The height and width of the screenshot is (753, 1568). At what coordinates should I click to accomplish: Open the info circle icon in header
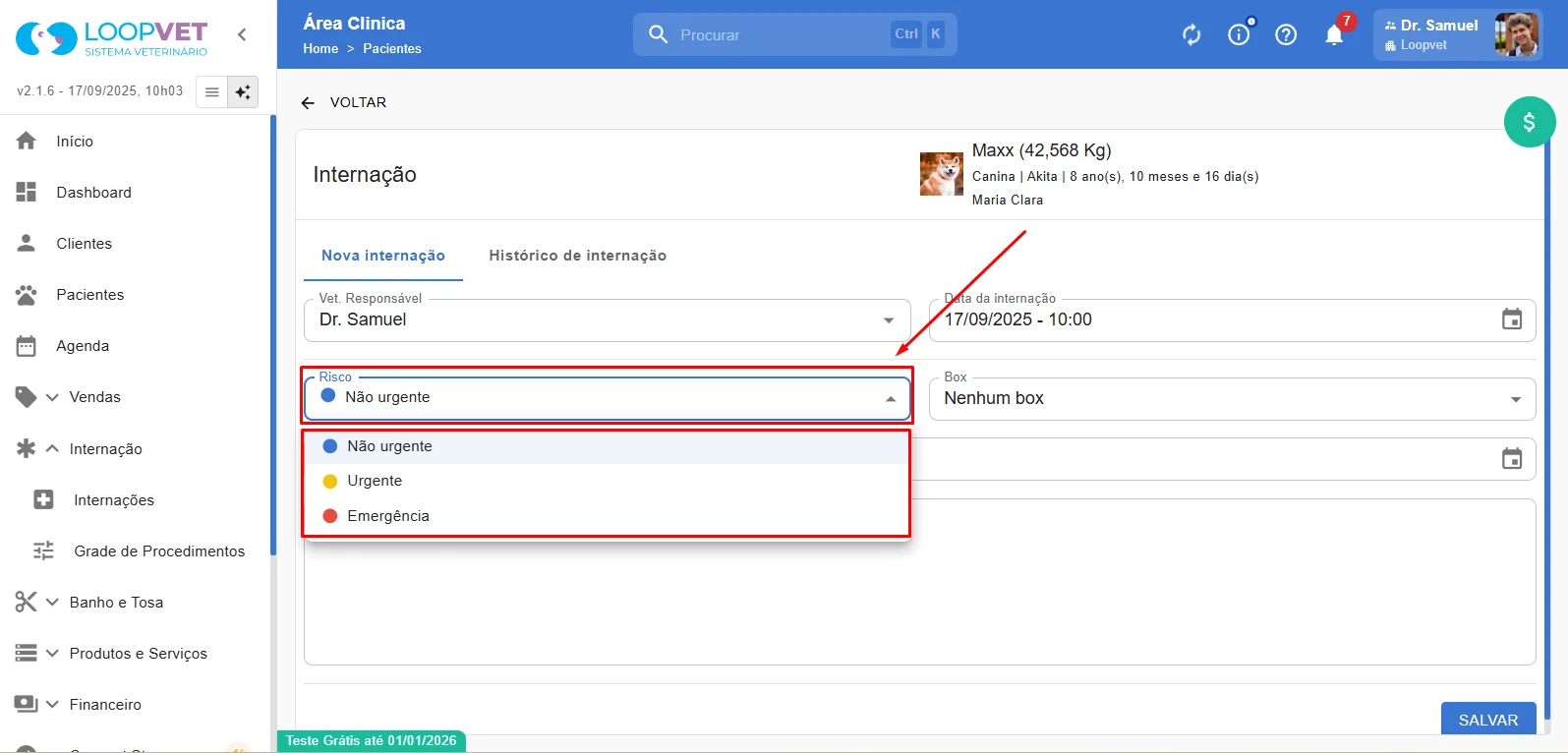[x=1239, y=35]
